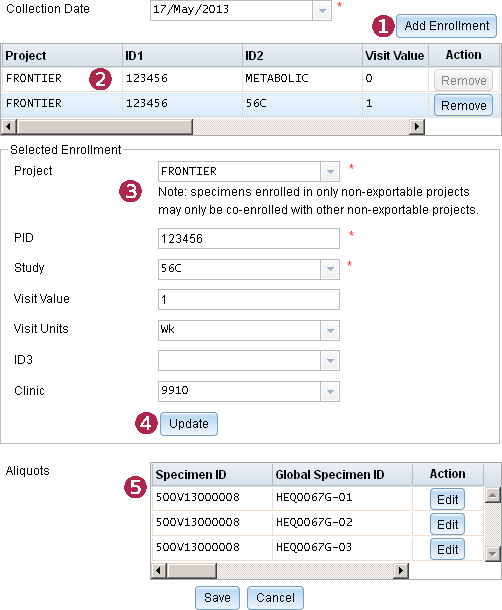This screenshot has height=610, width=502.
Task: Expand the Project dropdown in Selected Enrollment
Action: coord(330,172)
